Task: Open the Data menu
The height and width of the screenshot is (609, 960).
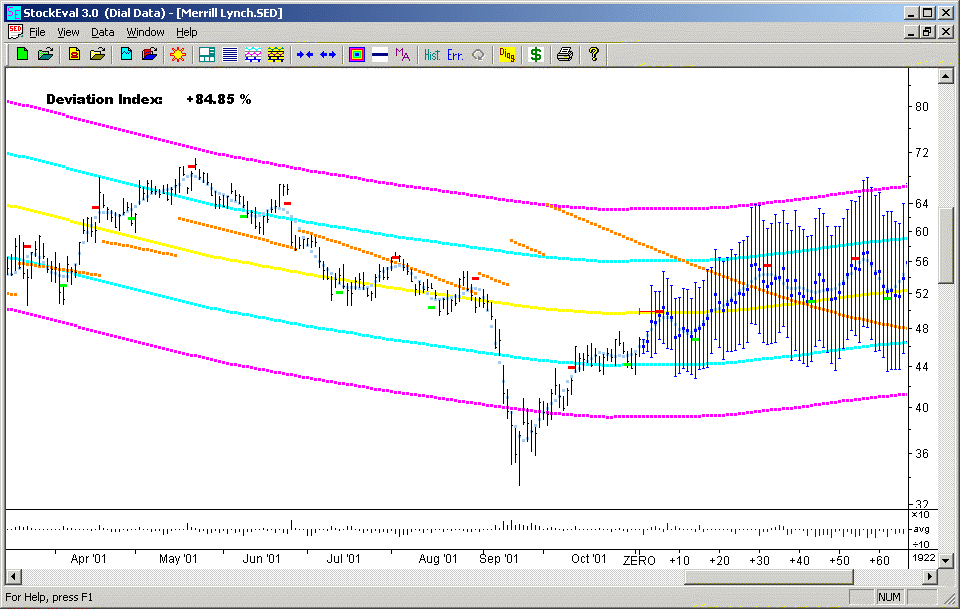Action: pos(103,32)
